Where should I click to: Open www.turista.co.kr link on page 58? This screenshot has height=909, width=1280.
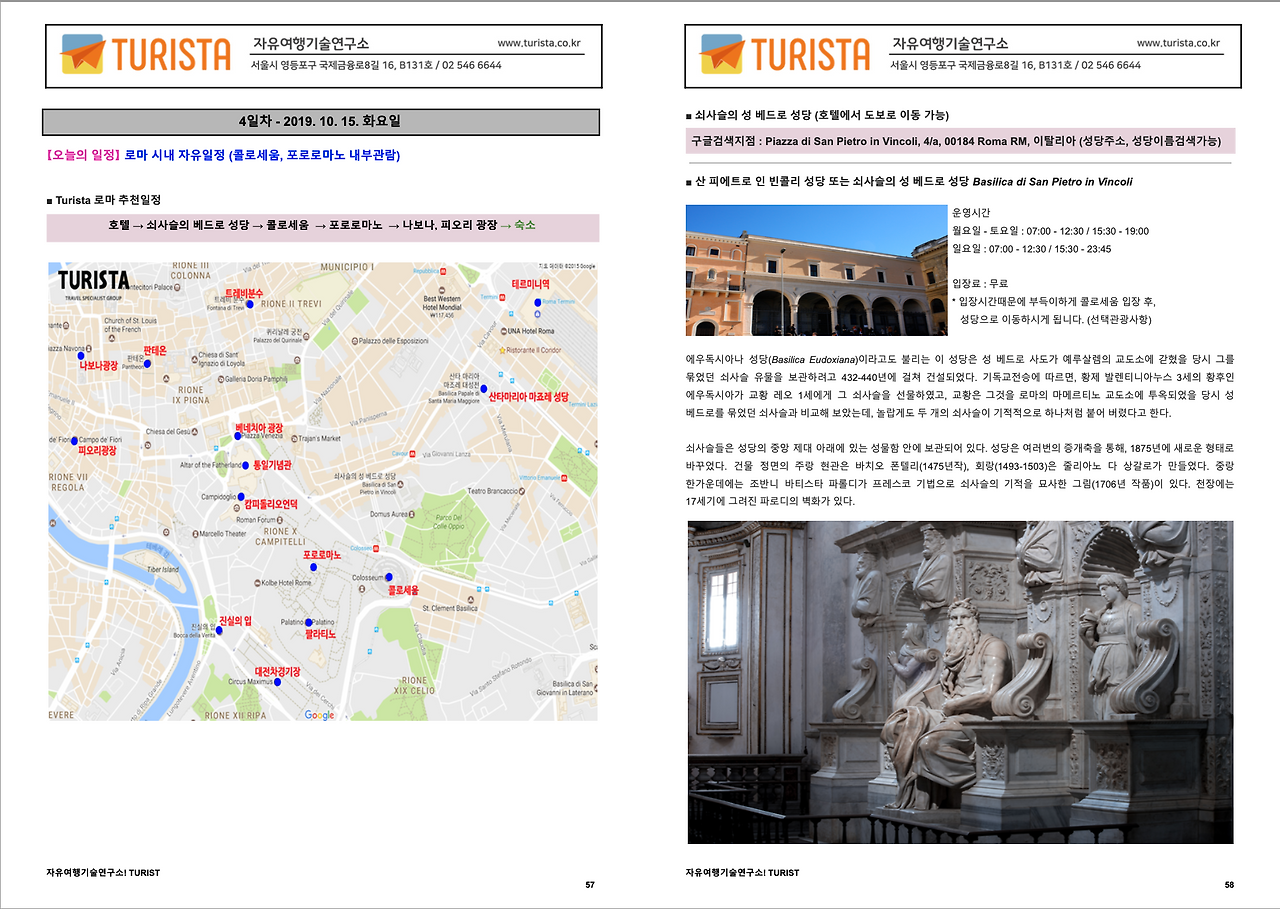pyautogui.click(x=1178, y=43)
